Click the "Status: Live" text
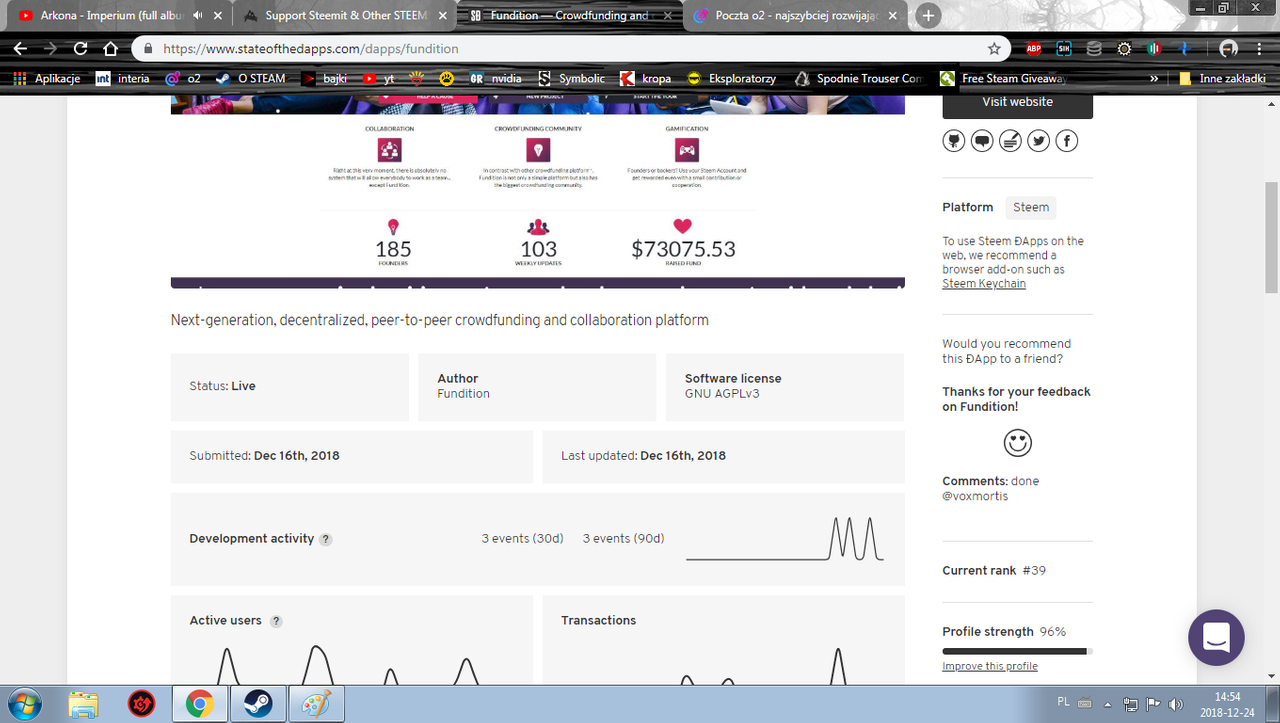 coord(222,386)
